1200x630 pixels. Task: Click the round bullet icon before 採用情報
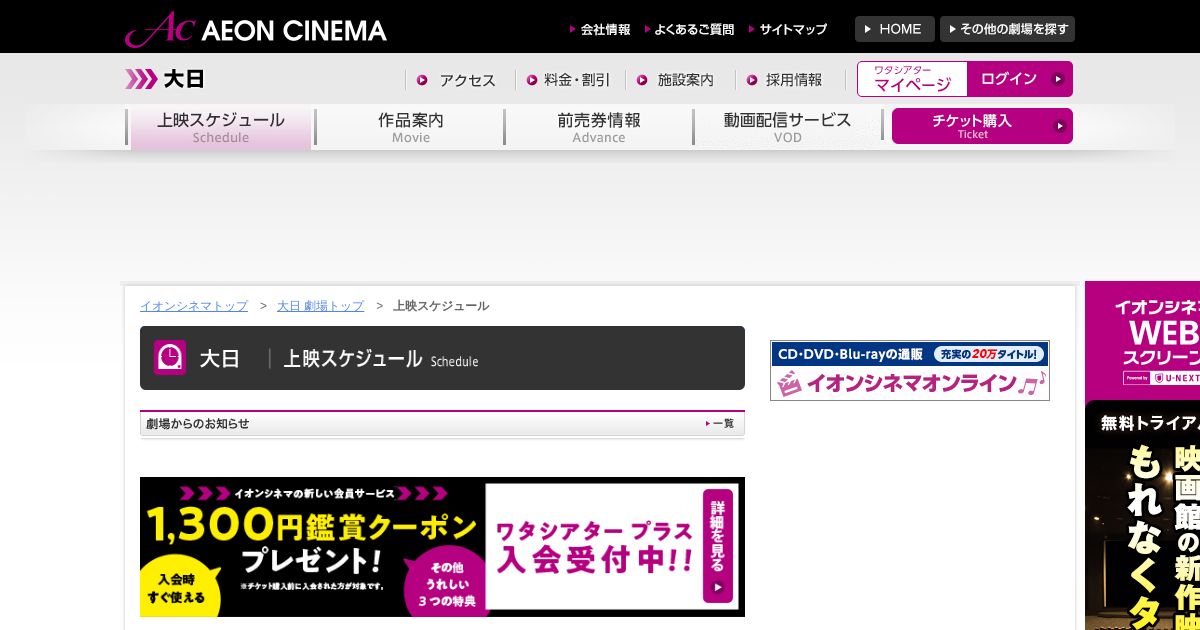click(752, 80)
